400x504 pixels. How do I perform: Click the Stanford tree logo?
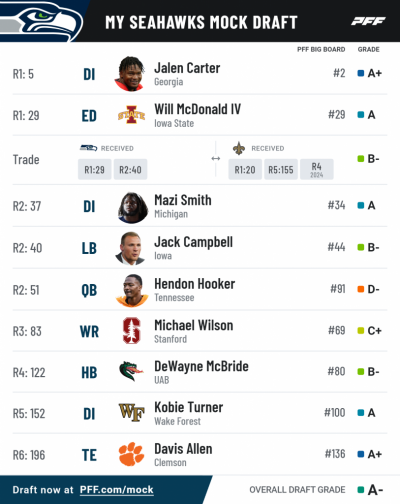point(131,331)
